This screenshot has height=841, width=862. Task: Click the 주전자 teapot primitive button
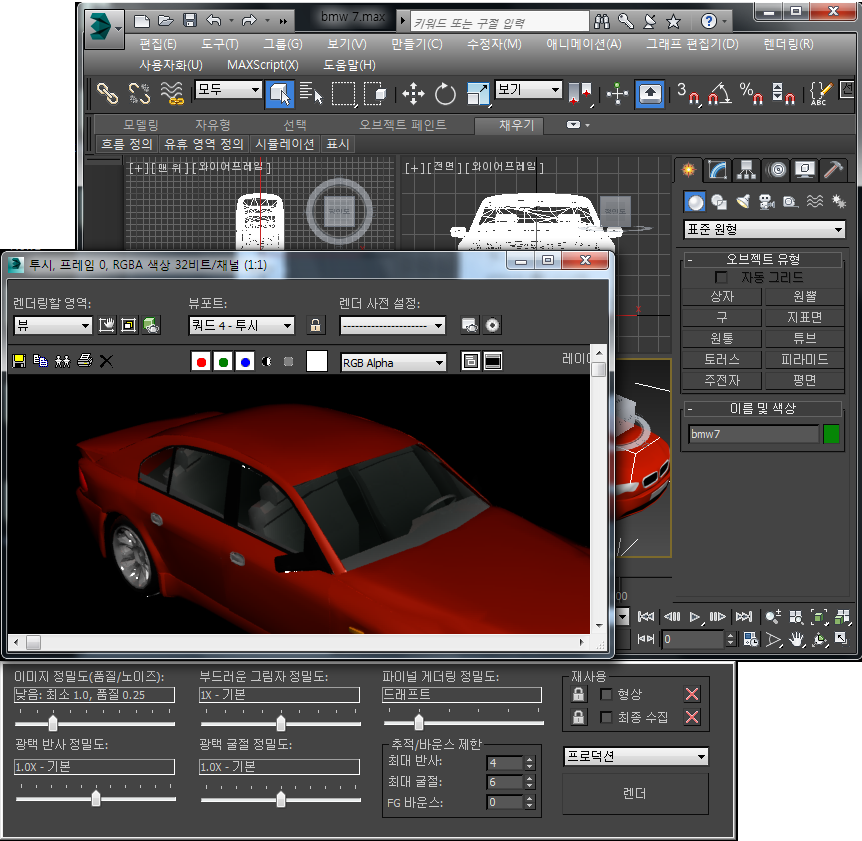click(722, 380)
